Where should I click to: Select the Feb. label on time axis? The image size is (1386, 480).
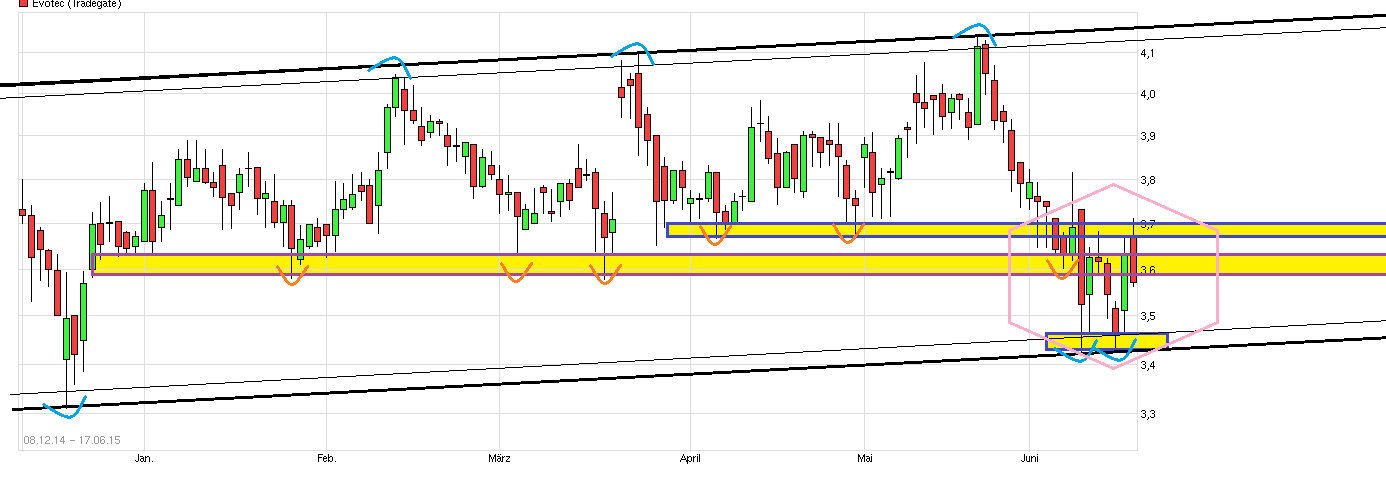[x=327, y=459]
